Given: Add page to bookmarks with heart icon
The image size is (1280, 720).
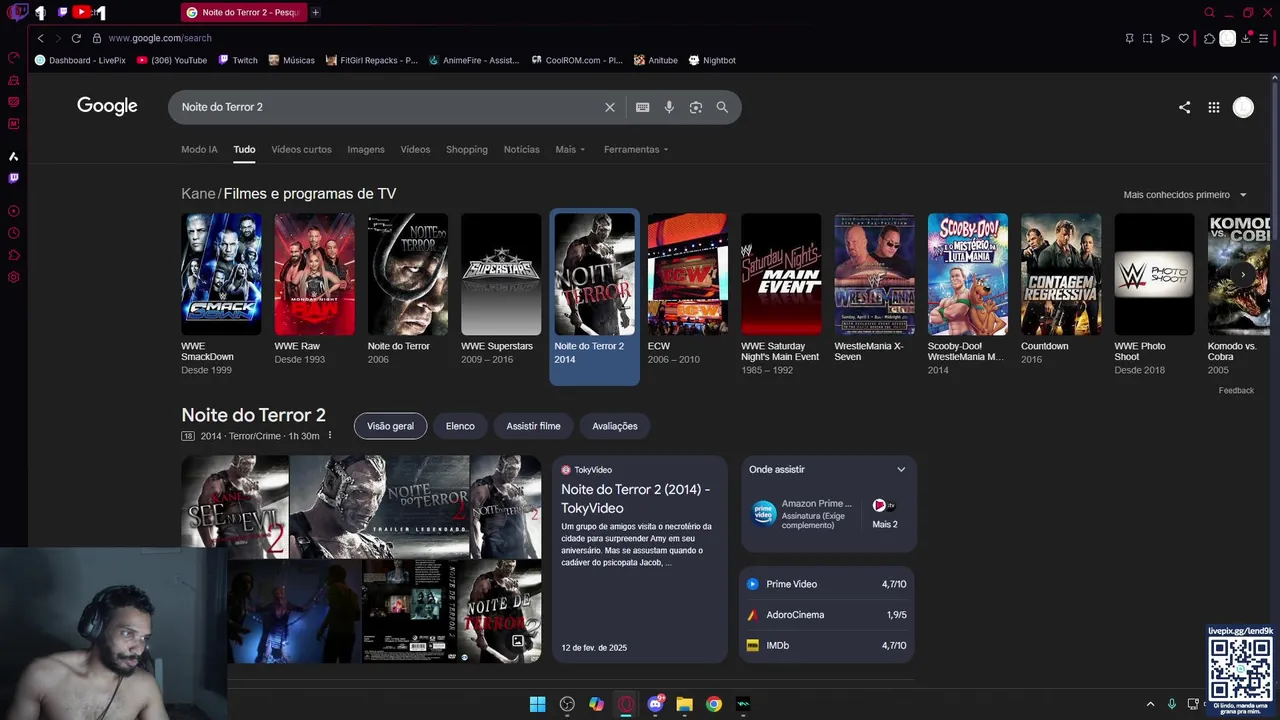Looking at the screenshot, I should pyautogui.click(x=1184, y=38).
